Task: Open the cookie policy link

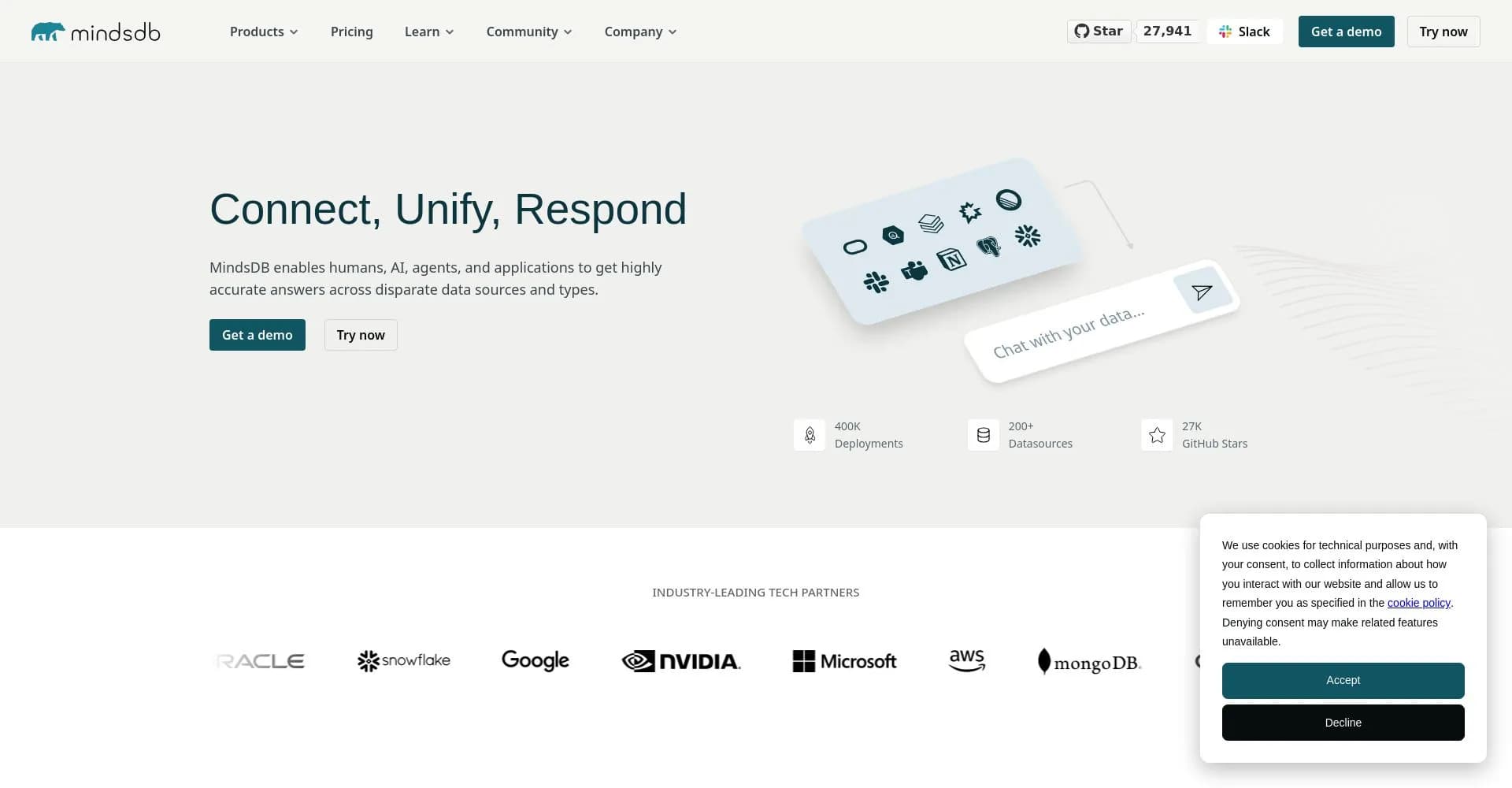Action: (1418, 603)
